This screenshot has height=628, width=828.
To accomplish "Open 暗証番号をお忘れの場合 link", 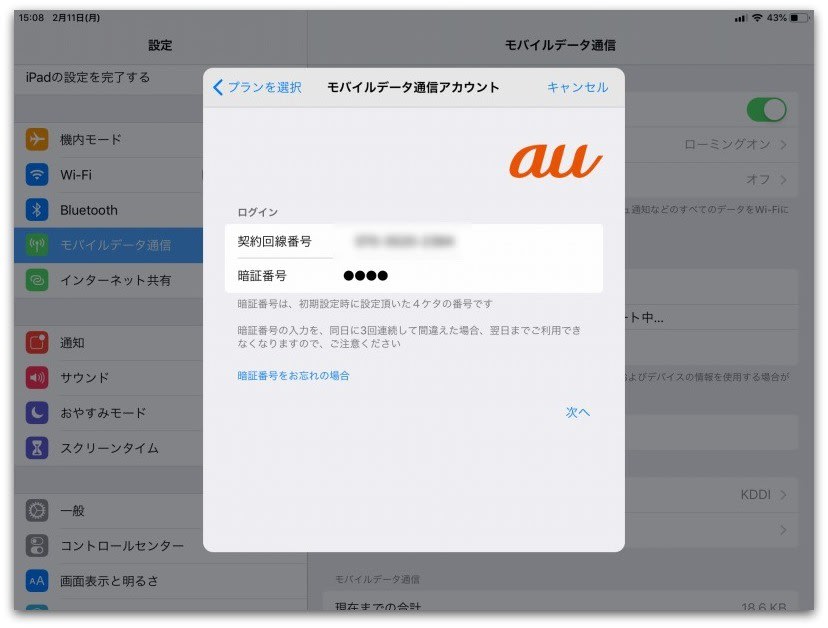I will tap(293, 376).
